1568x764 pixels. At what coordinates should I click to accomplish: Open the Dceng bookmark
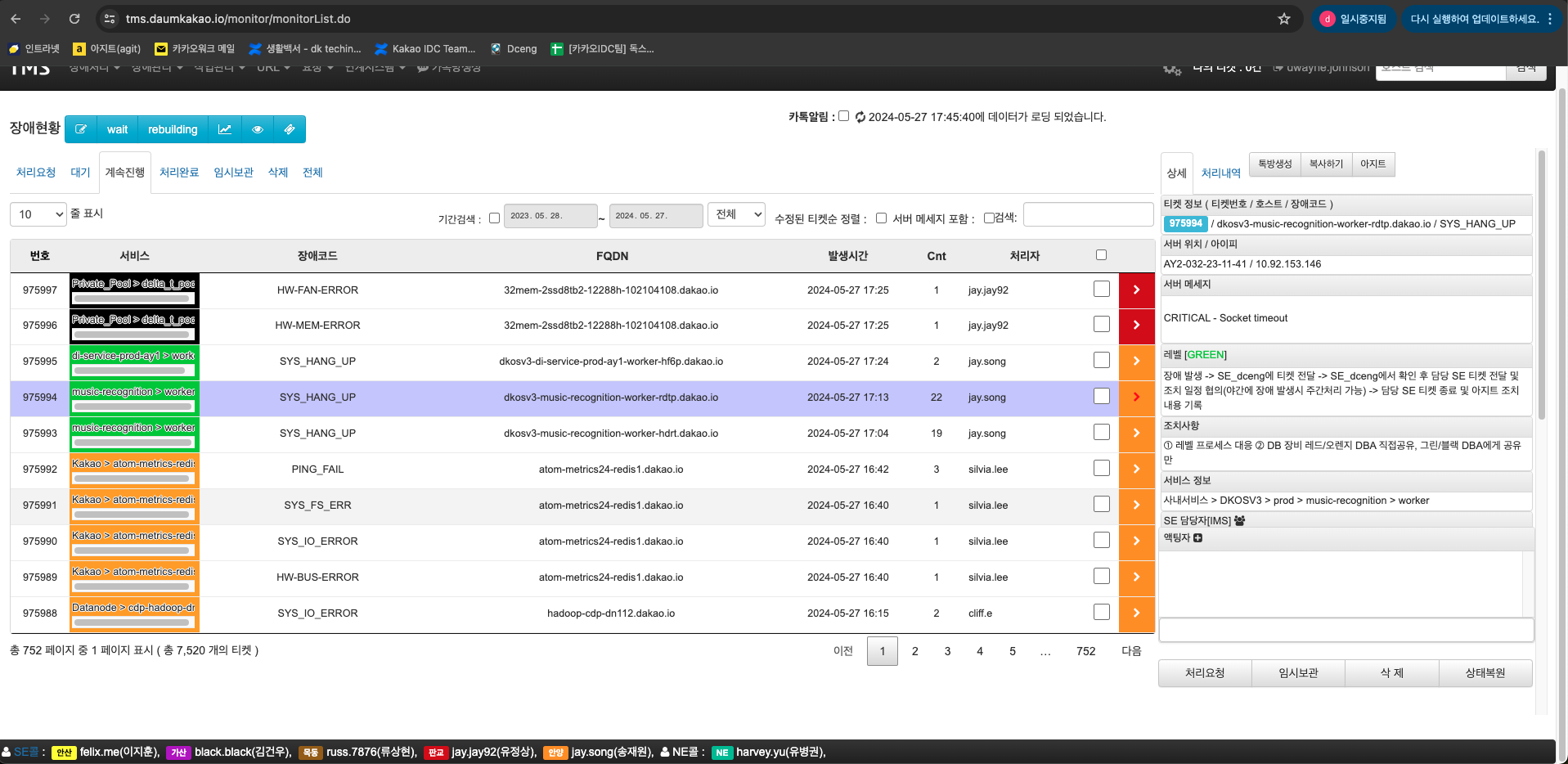click(514, 49)
